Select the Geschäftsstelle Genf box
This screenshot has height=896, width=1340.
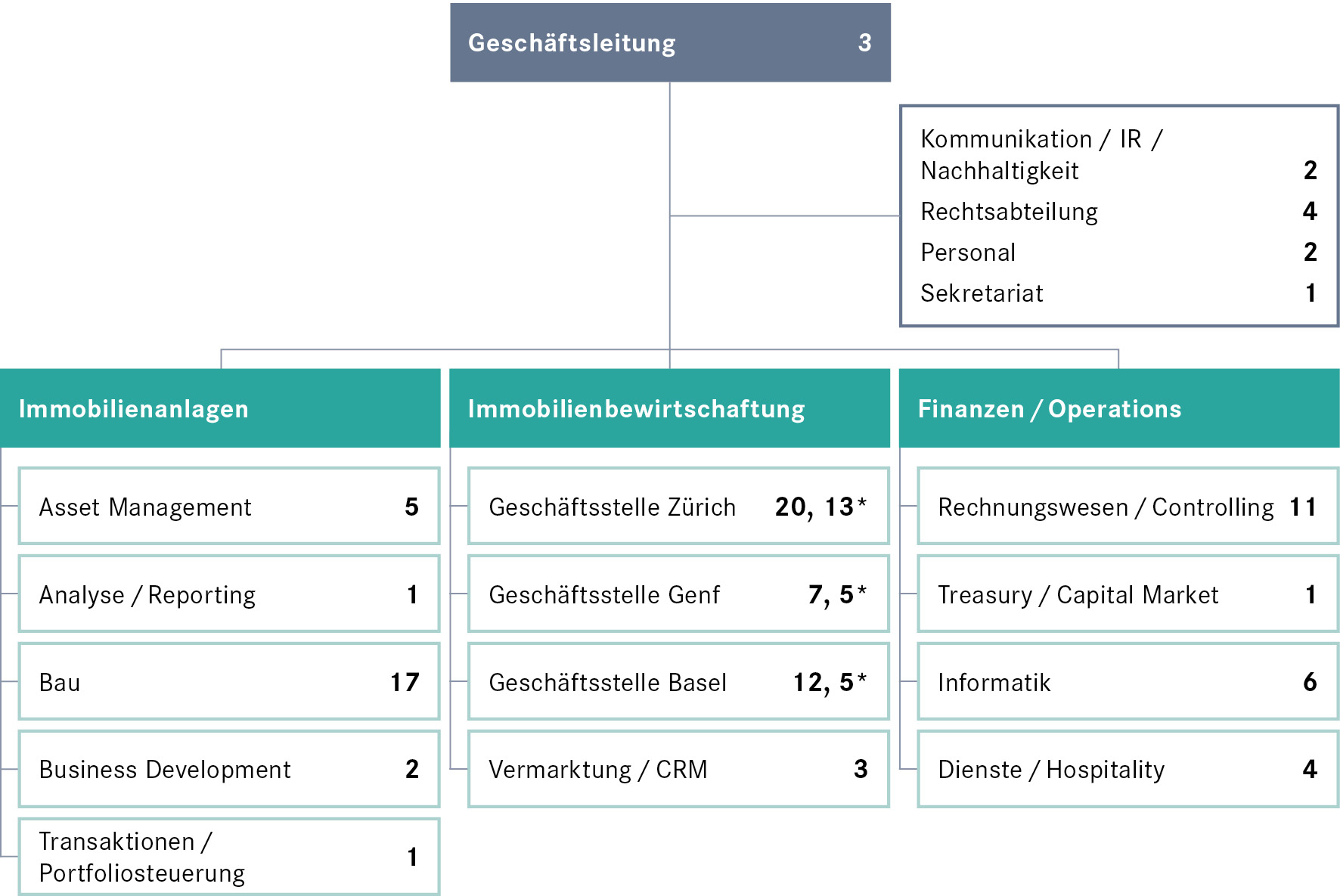tap(678, 594)
